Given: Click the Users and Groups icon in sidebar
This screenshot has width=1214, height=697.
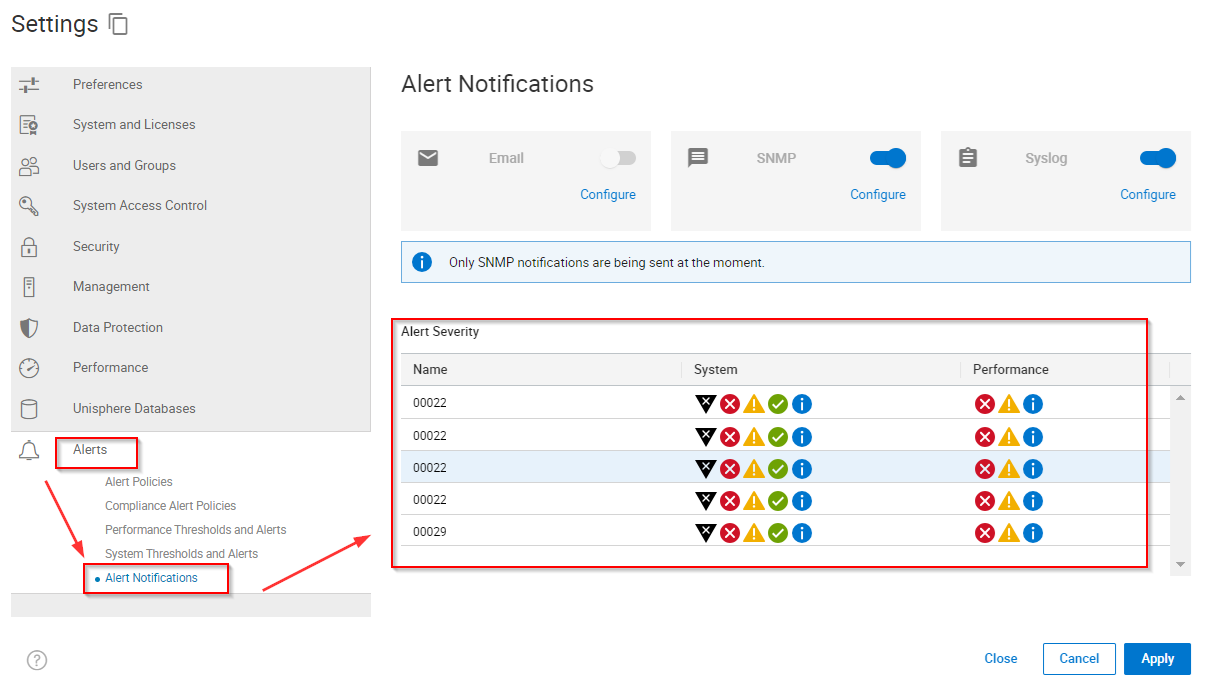Looking at the screenshot, I should pyautogui.click(x=31, y=165).
